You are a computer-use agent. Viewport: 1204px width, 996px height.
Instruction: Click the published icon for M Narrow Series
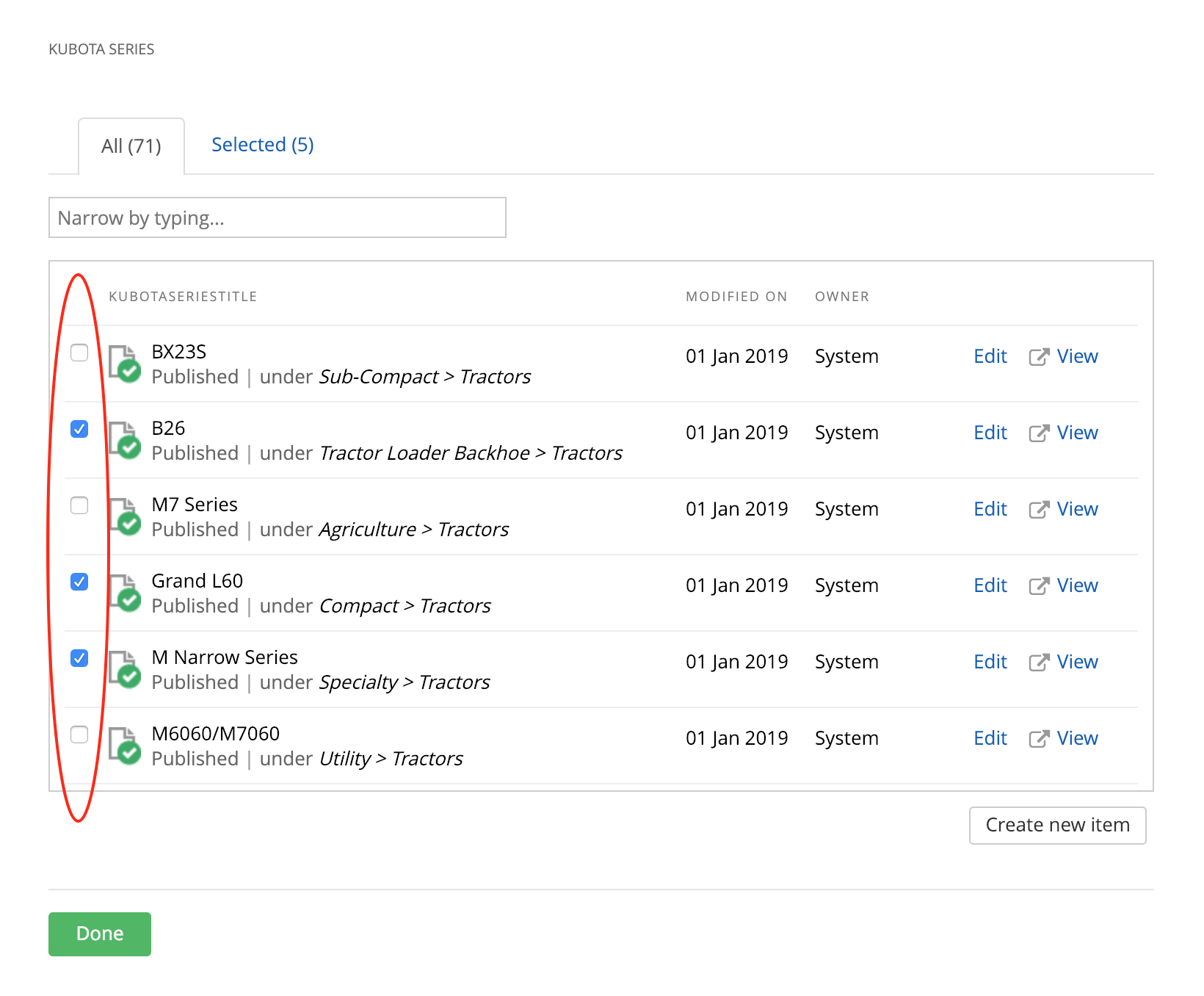(x=125, y=669)
